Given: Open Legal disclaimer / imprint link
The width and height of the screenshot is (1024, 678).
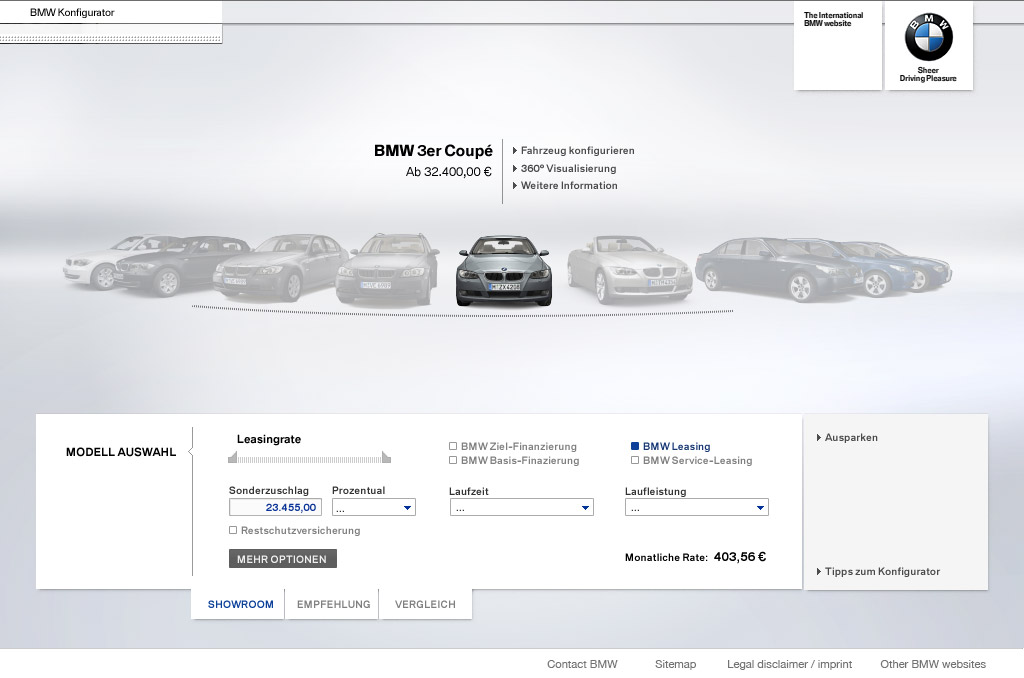Looking at the screenshot, I should pyautogui.click(x=790, y=664).
